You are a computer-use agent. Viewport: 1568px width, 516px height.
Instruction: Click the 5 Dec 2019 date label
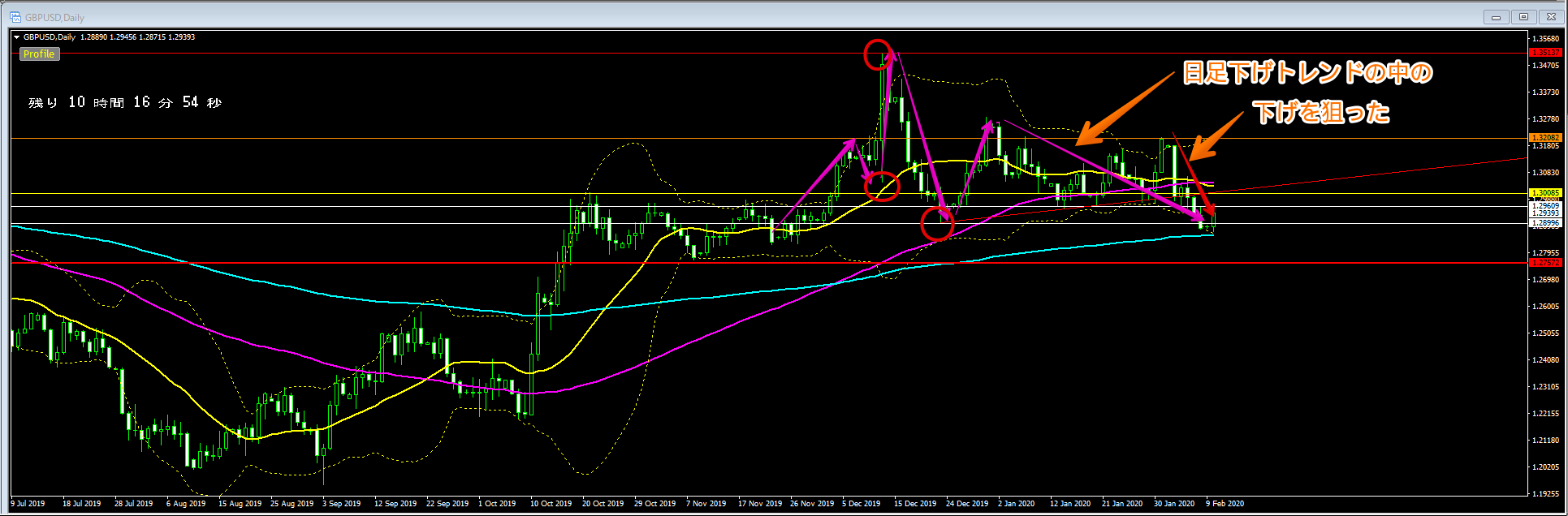pos(862,504)
